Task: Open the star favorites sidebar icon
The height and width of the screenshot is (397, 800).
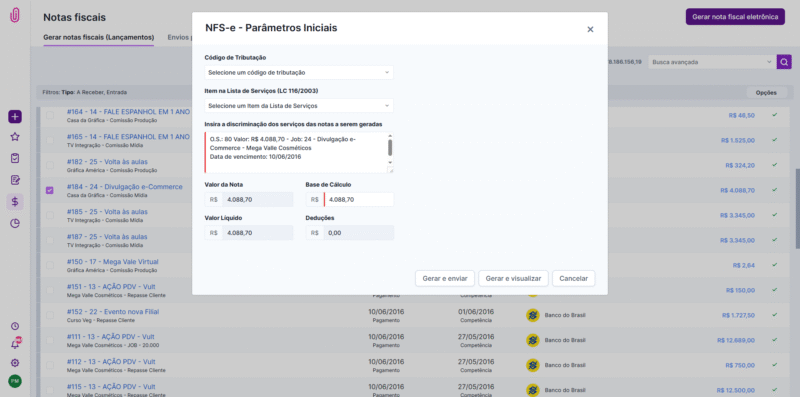Action: (x=15, y=137)
